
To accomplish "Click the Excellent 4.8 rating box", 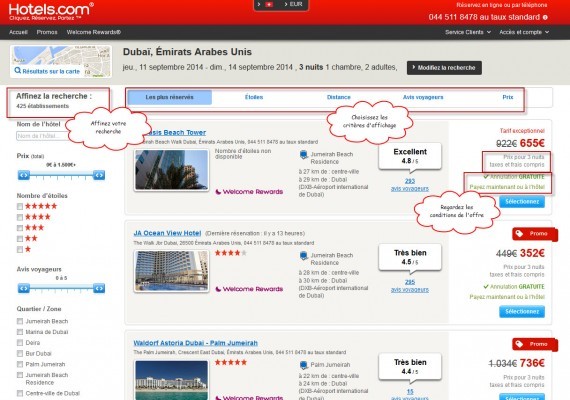I will 410,156.
